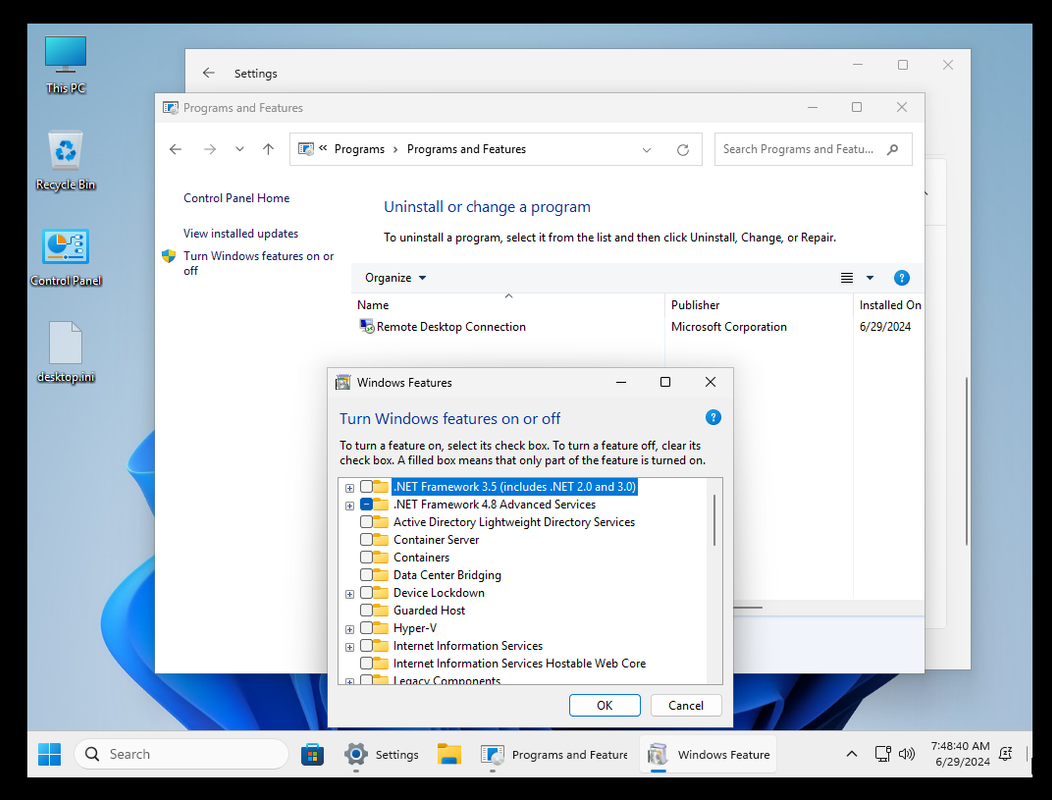Expand the Internet Information Services node

point(350,647)
